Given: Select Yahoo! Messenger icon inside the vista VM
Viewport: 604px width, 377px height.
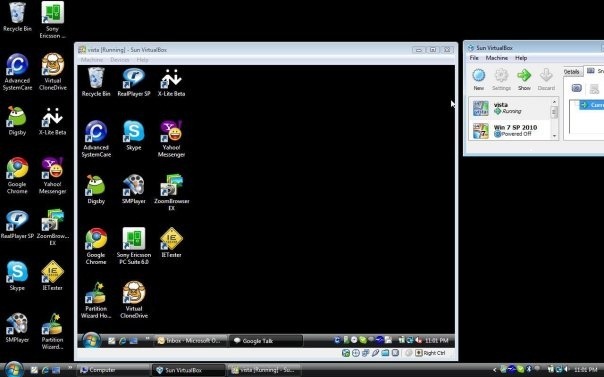Looking at the screenshot, I should click(x=171, y=139).
